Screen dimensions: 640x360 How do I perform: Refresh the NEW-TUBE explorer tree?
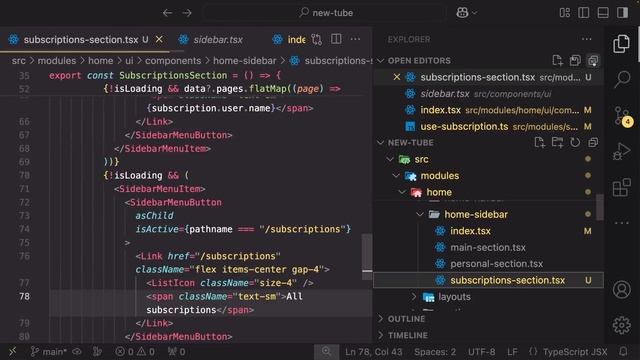coord(575,142)
